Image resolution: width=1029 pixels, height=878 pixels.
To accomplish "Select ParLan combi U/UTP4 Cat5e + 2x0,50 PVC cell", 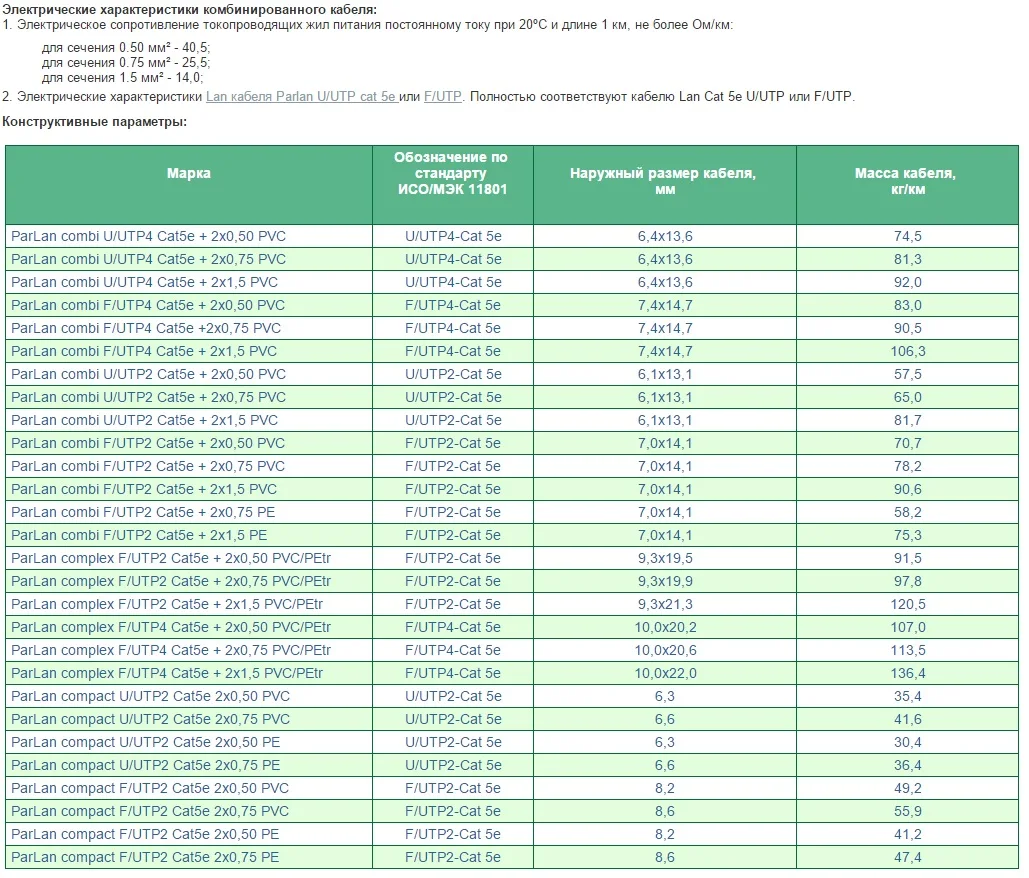I will click(x=148, y=236).
